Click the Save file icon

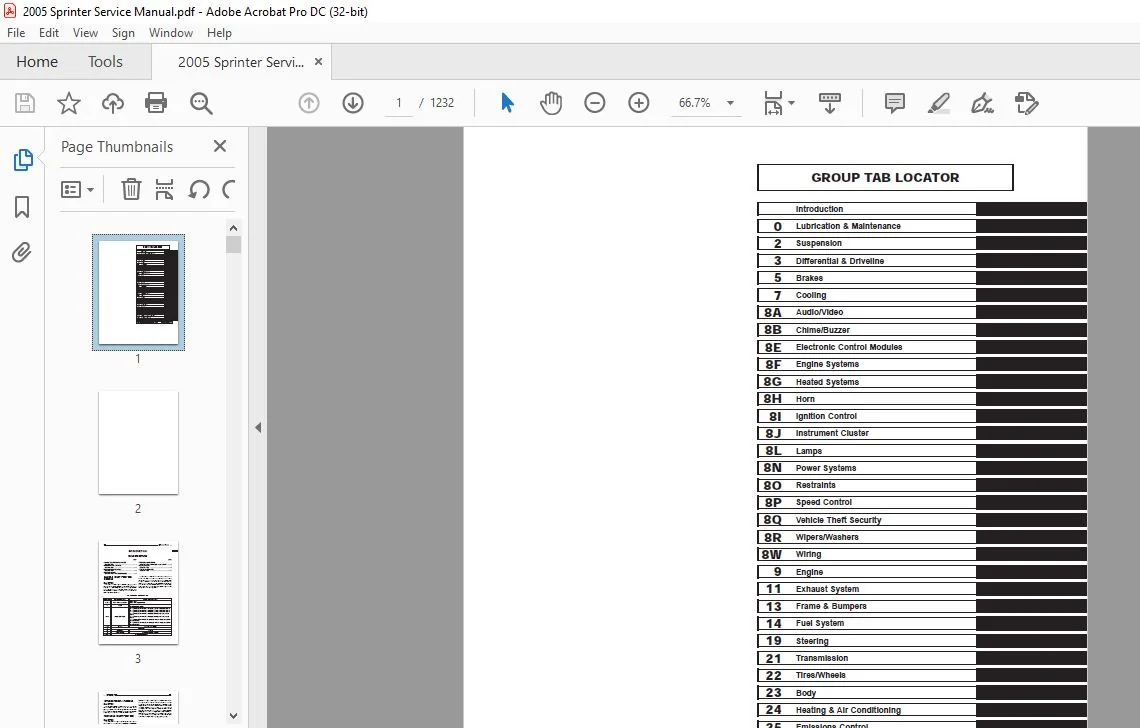pos(25,103)
